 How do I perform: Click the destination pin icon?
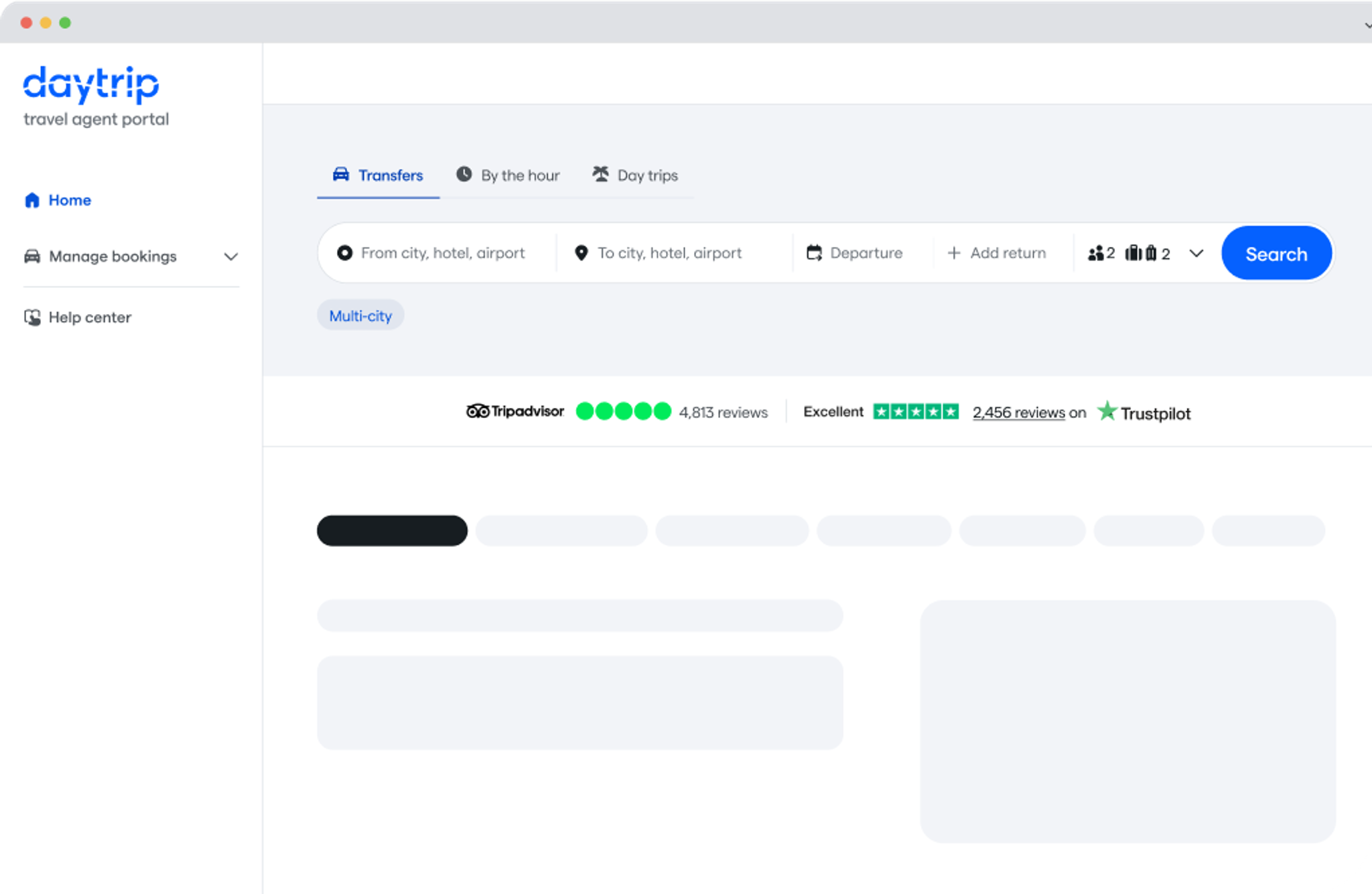point(581,253)
